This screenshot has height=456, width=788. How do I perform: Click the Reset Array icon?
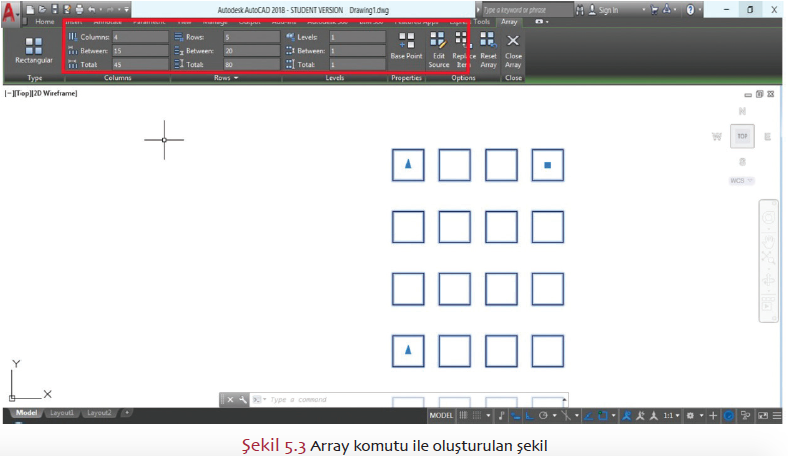click(x=488, y=46)
